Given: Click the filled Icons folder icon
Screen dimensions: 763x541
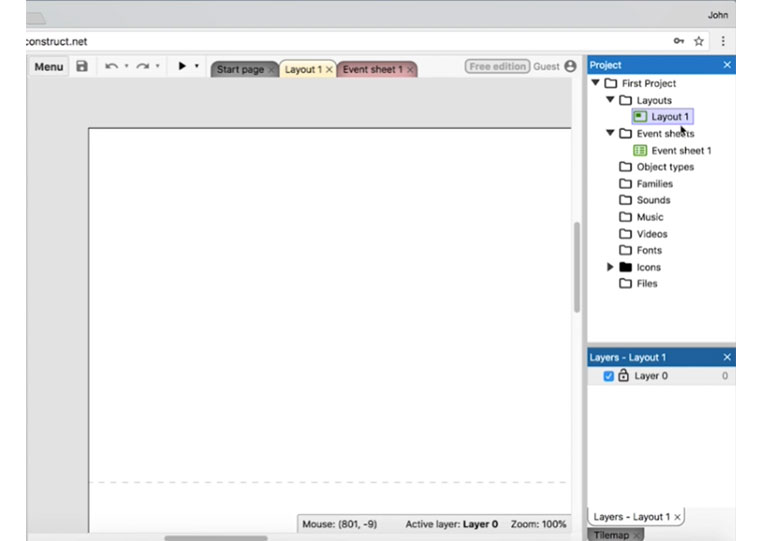Looking at the screenshot, I should 625,267.
